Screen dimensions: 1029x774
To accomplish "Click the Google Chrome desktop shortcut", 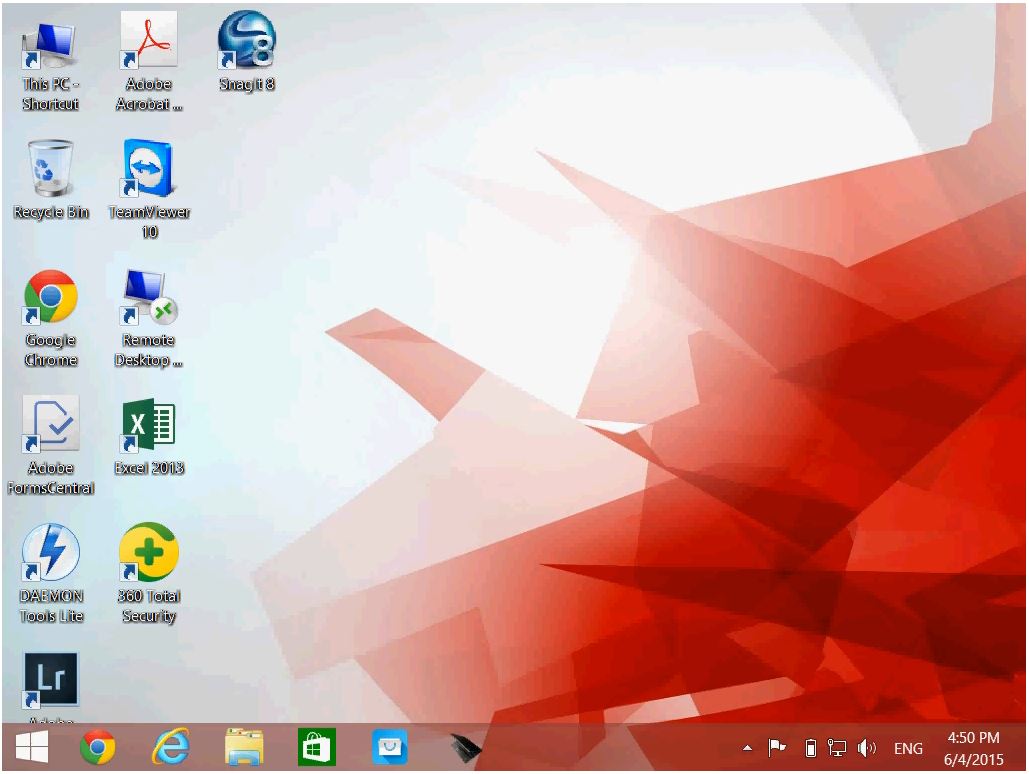I will (50, 297).
